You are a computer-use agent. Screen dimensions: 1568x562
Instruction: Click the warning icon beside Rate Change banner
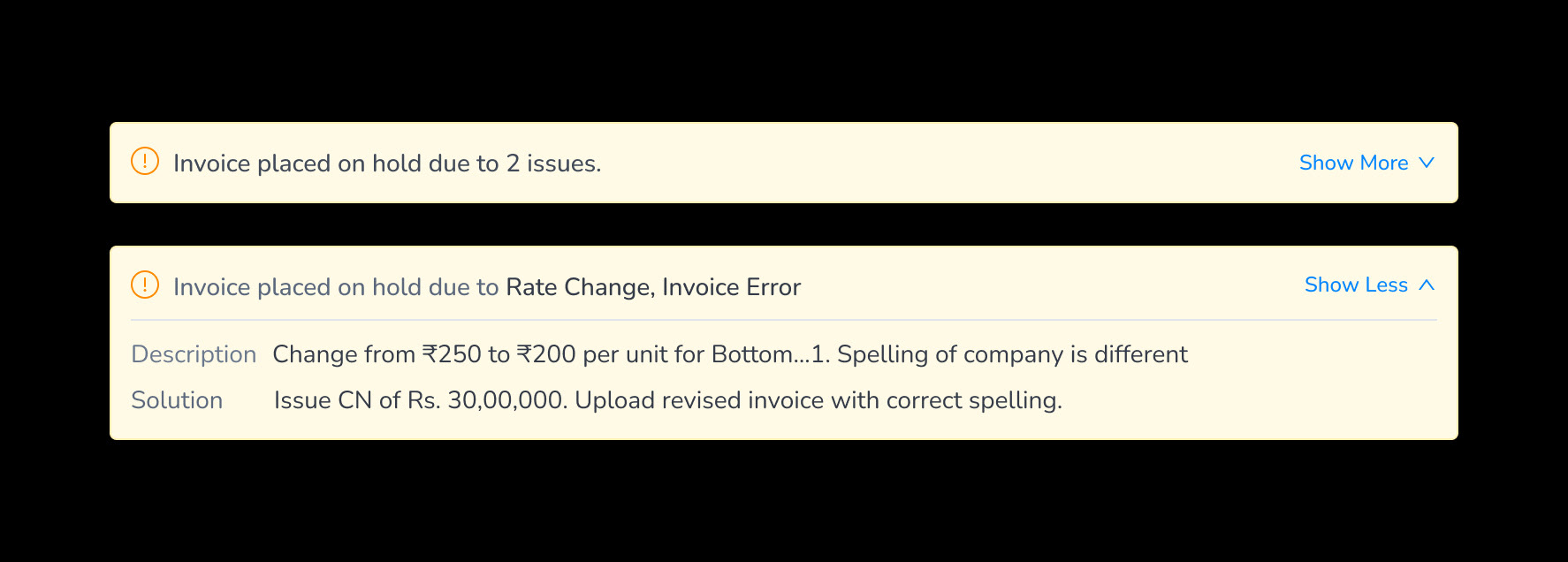point(145,285)
